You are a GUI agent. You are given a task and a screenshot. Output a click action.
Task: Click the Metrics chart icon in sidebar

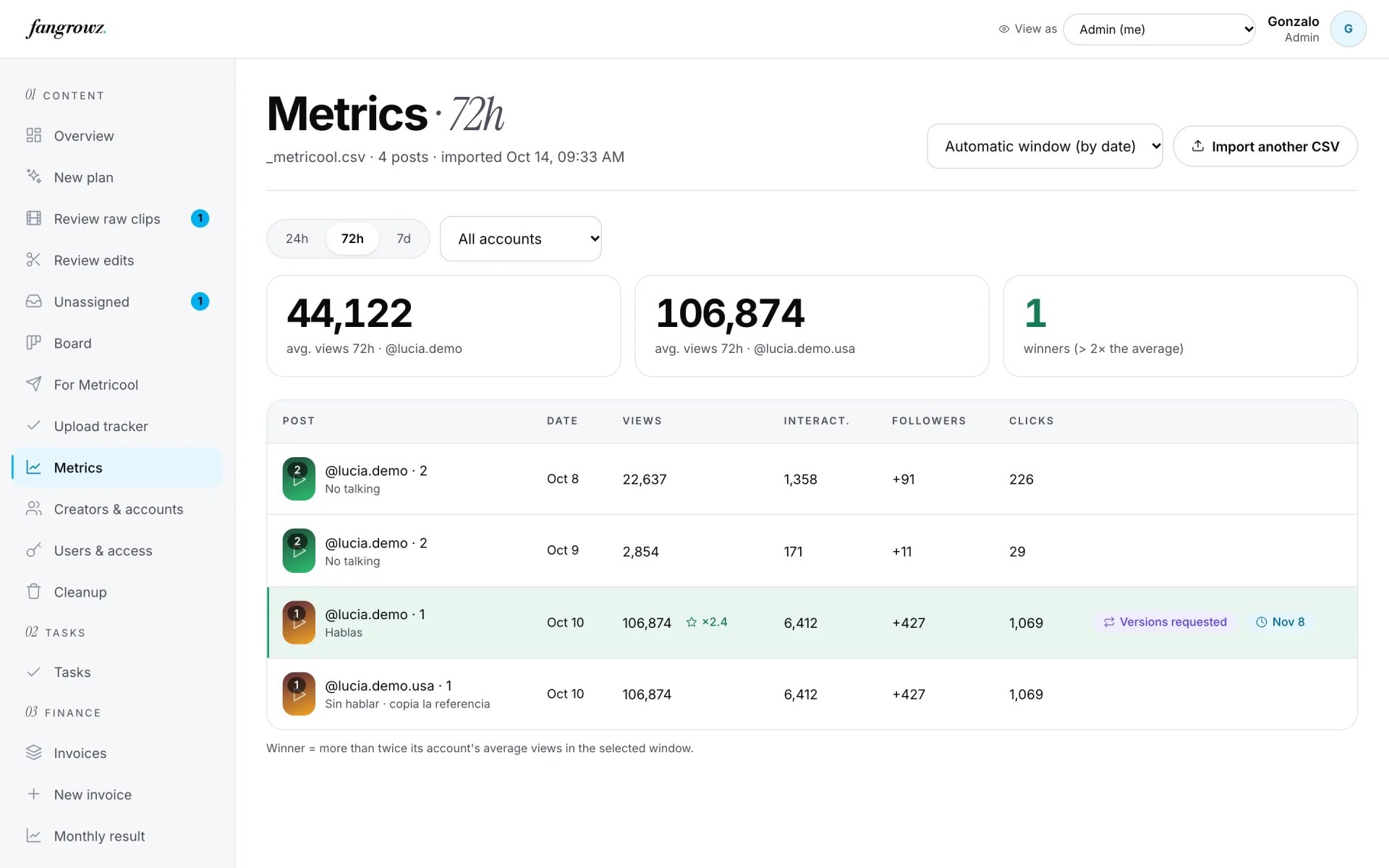click(x=33, y=467)
